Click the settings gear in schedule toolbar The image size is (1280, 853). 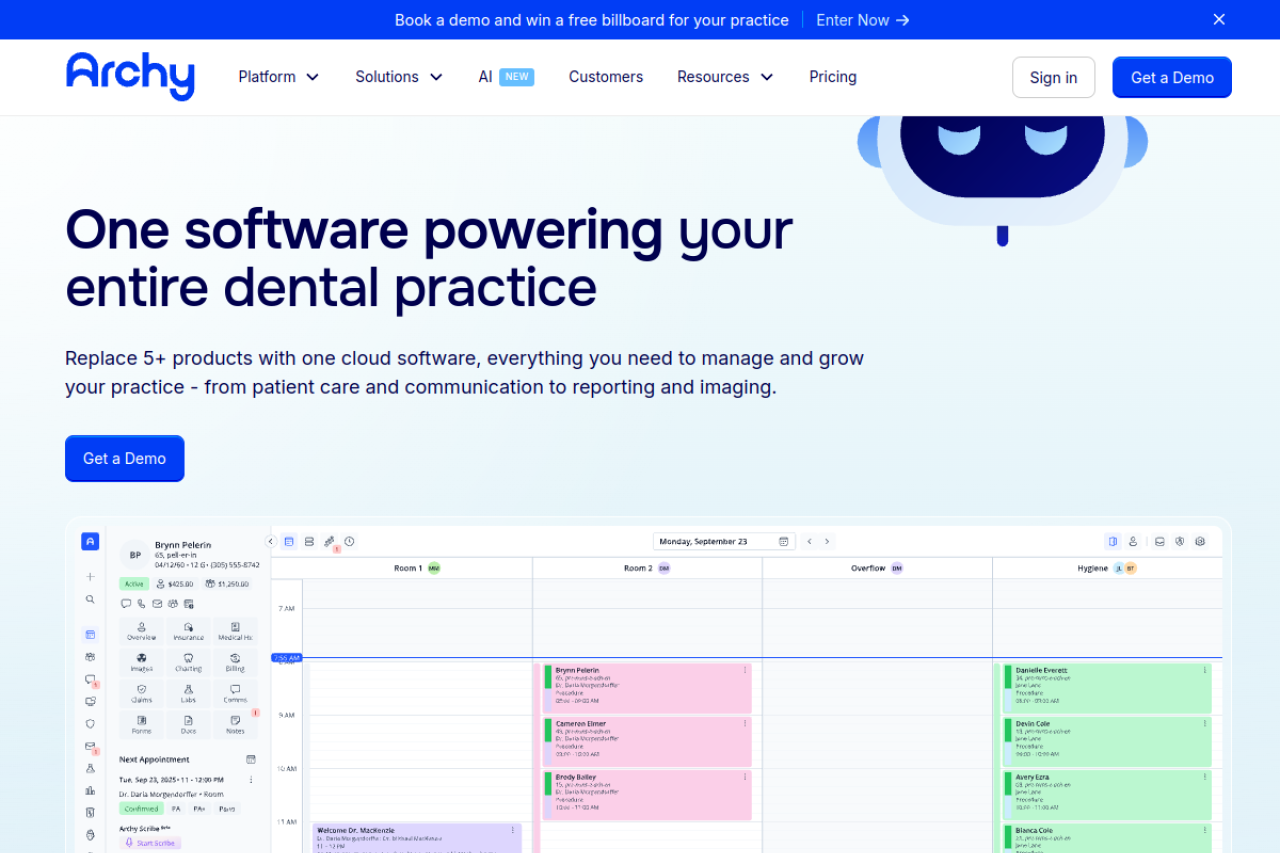click(1200, 541)
